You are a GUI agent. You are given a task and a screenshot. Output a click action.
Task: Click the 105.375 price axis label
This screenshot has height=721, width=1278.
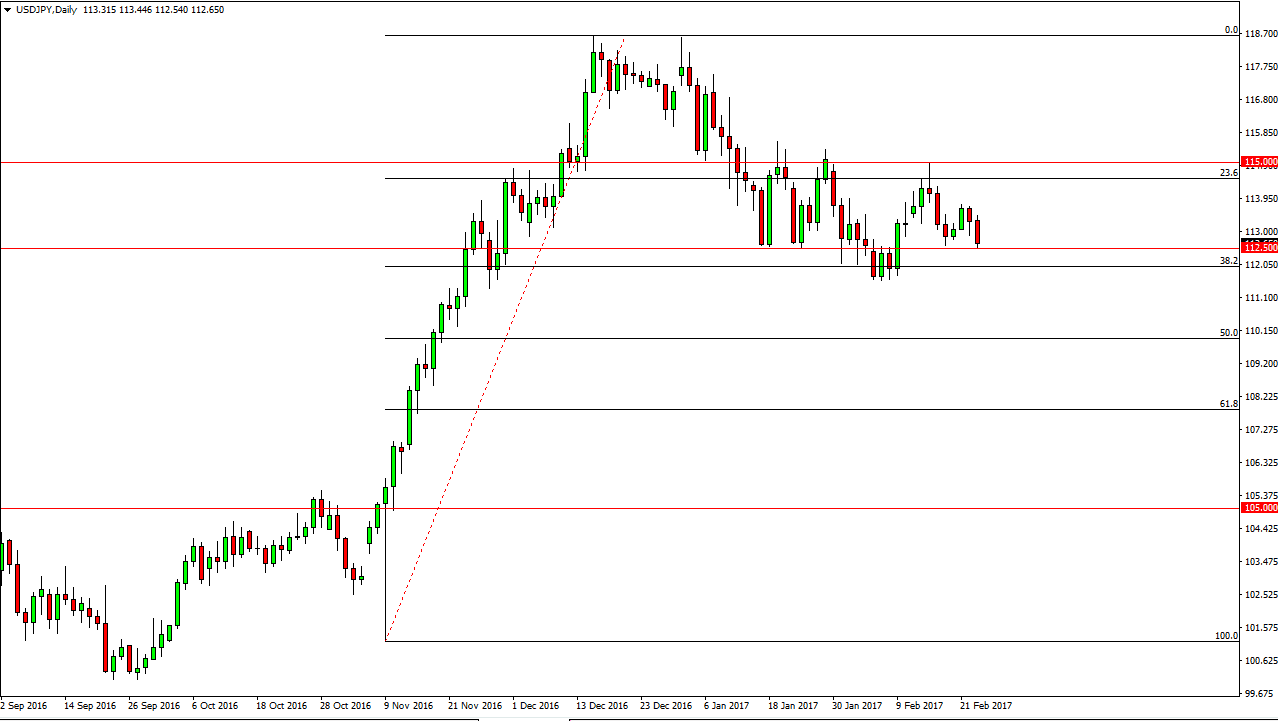(1260, 496)
